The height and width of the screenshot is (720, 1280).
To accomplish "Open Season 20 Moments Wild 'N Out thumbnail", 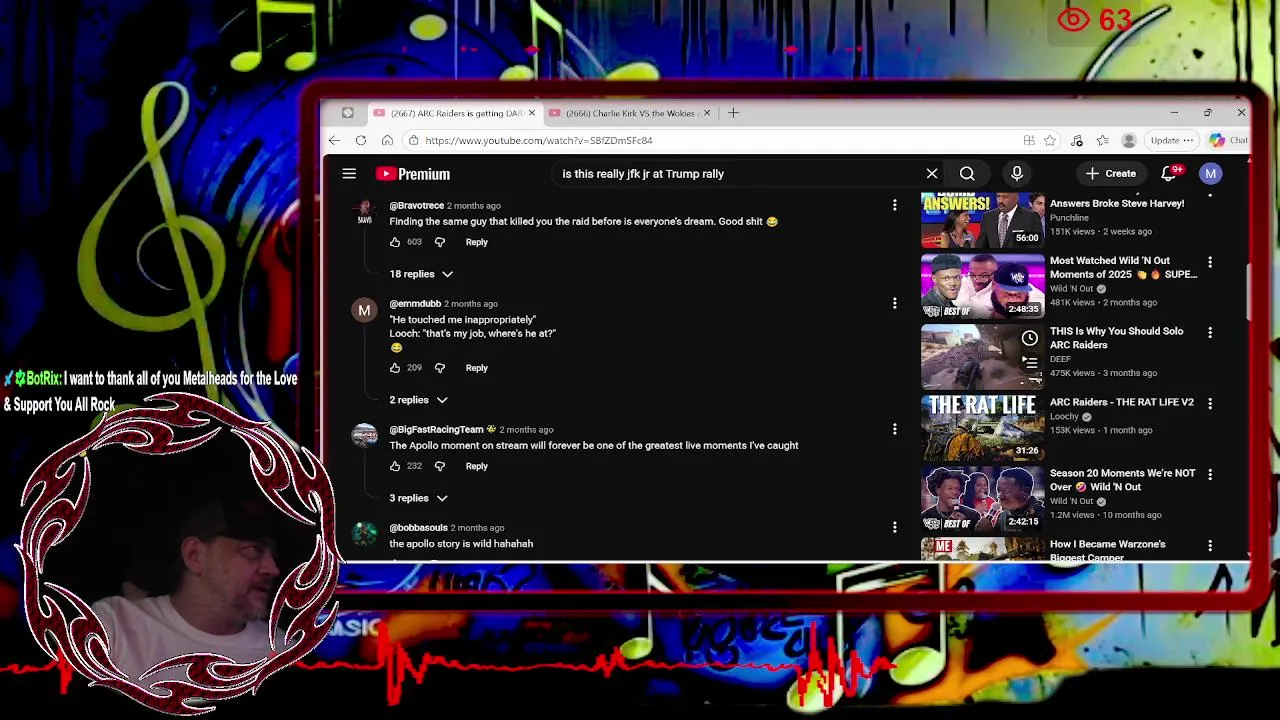I will (982, 498).
